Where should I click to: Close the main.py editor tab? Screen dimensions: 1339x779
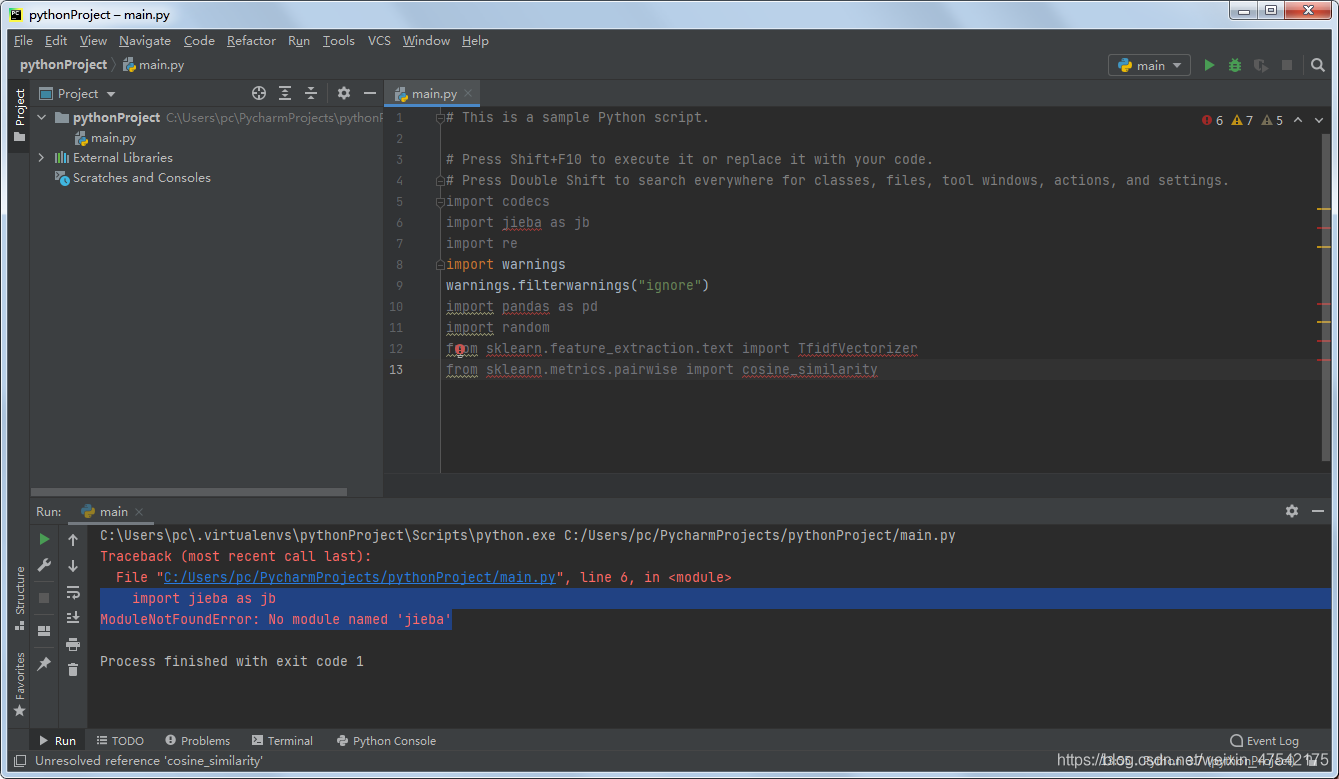pyautogui.click(x=468, y=93)
